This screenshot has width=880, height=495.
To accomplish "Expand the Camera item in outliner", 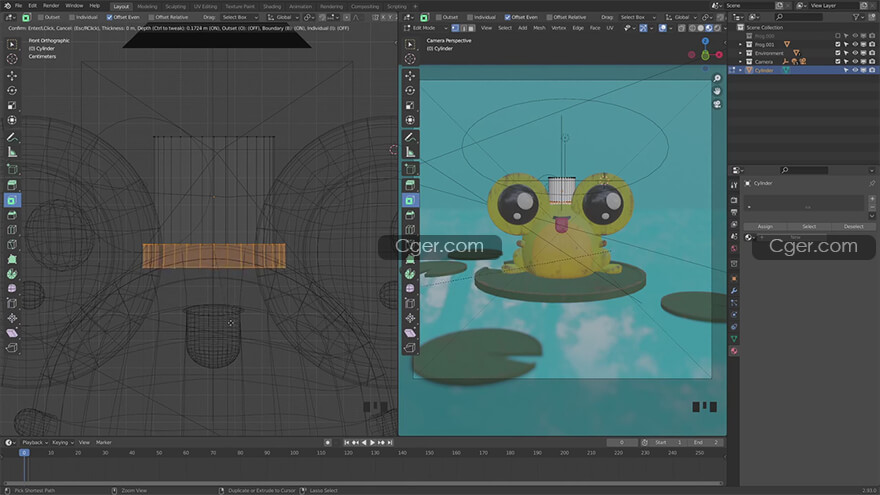I will 741,61.
